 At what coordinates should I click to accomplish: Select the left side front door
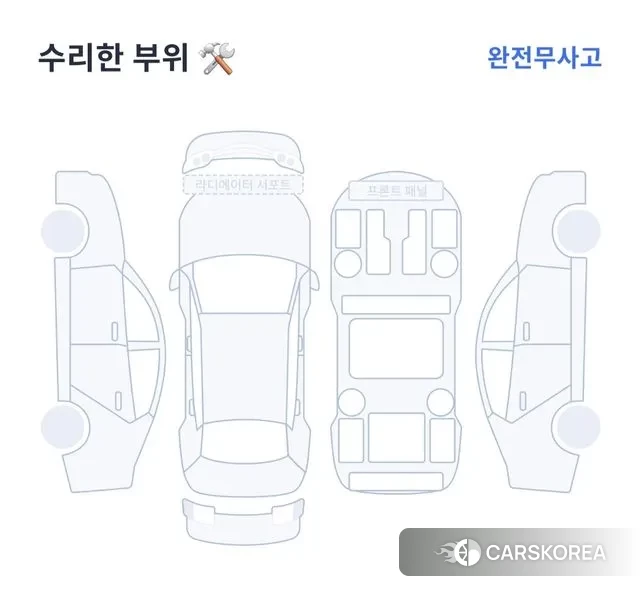click(x=98, y=306)
